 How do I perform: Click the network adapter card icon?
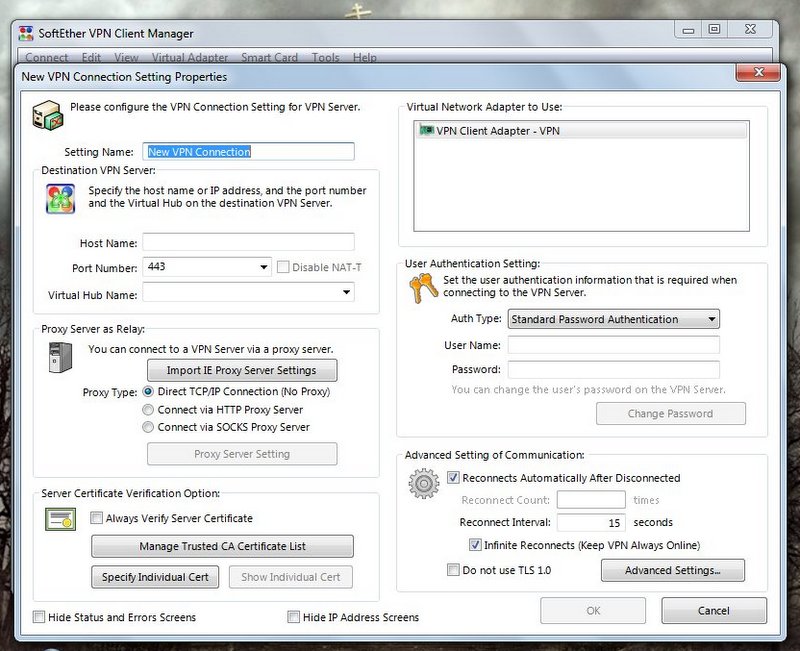[x=426, y=130]
